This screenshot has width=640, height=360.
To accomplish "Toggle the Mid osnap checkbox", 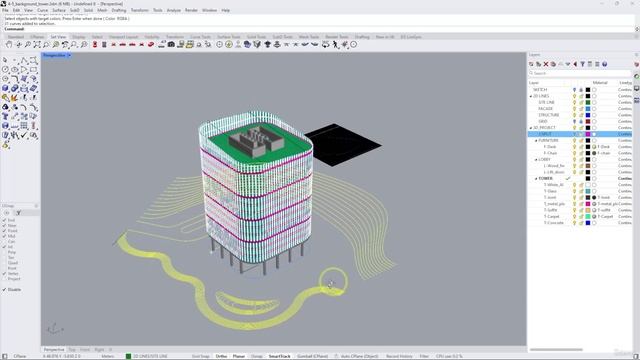I will pos(4,236).
